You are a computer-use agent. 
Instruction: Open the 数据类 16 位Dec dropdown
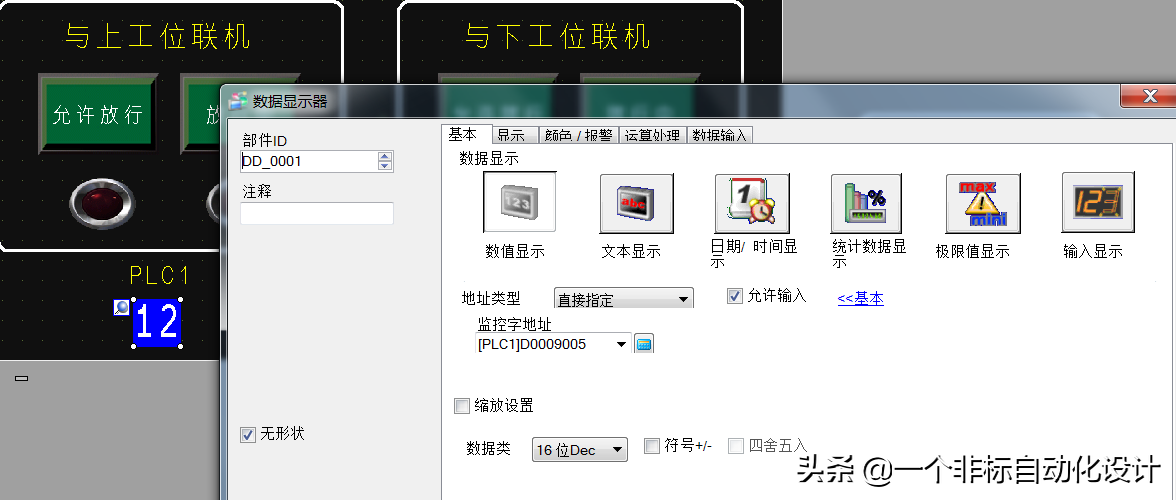point(579,450)
